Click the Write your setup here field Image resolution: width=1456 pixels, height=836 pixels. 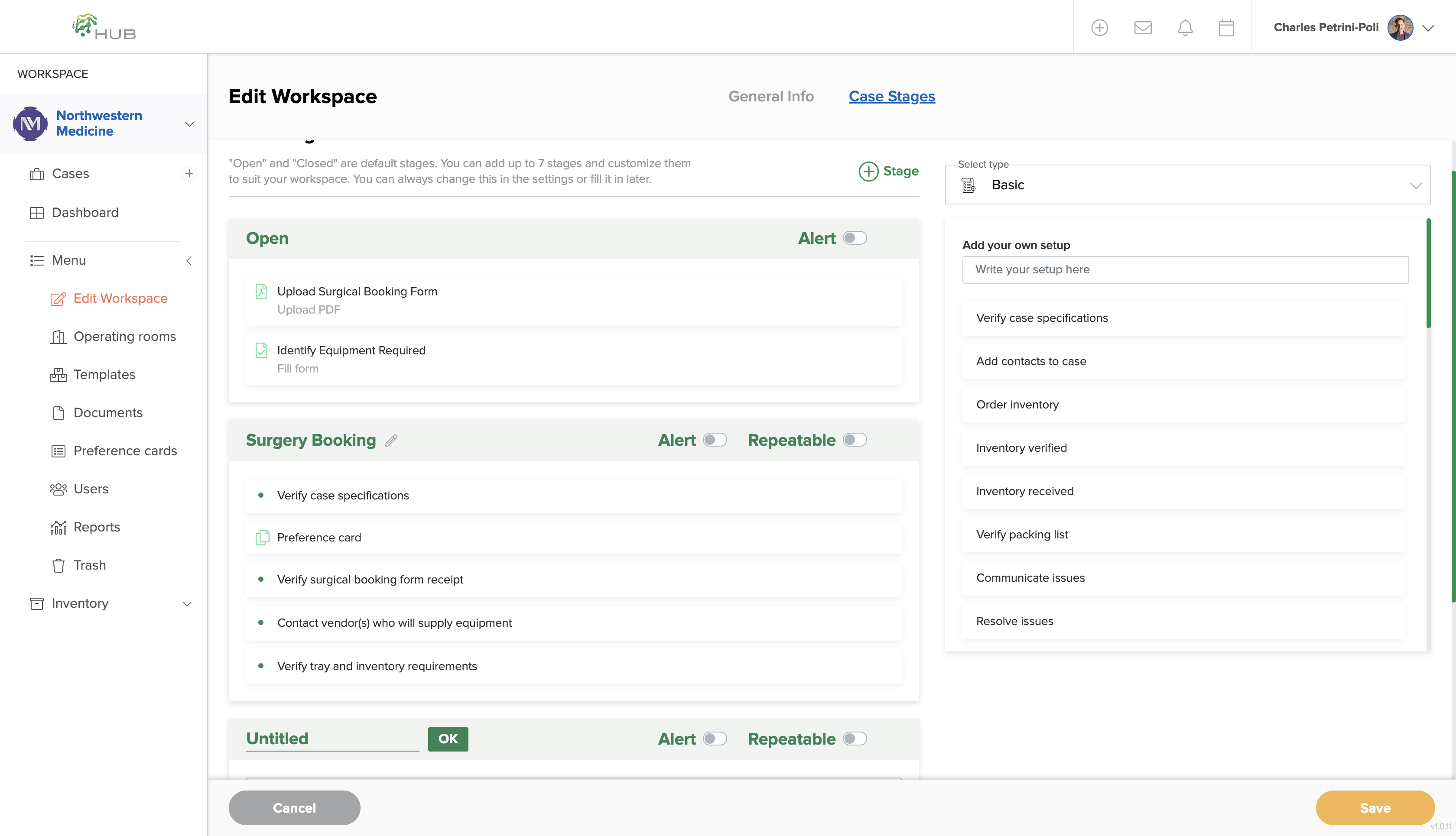coord(1185,269)
